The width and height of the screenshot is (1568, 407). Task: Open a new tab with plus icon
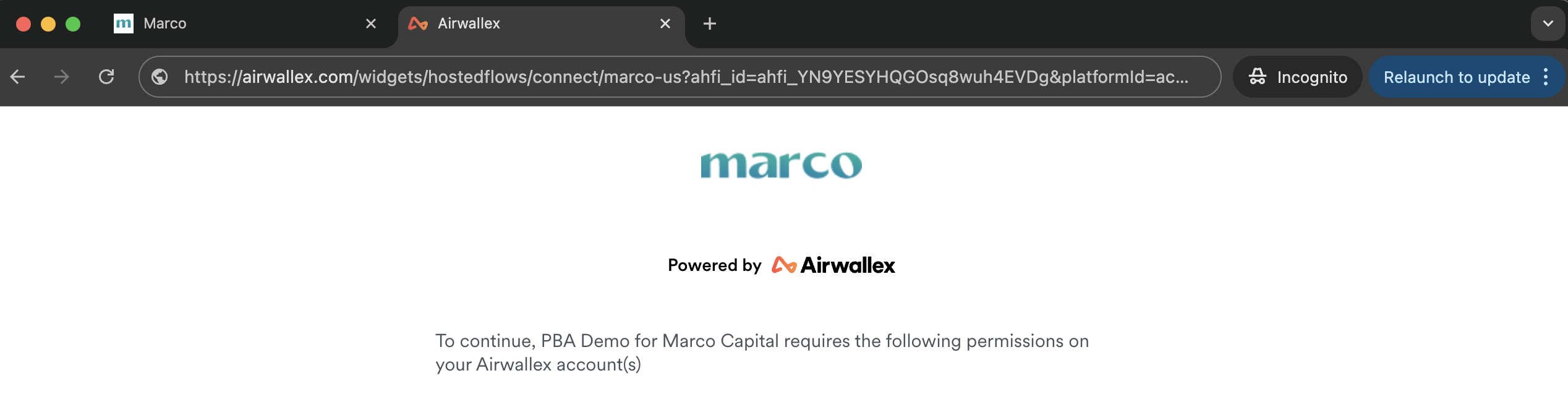(710, 24)
